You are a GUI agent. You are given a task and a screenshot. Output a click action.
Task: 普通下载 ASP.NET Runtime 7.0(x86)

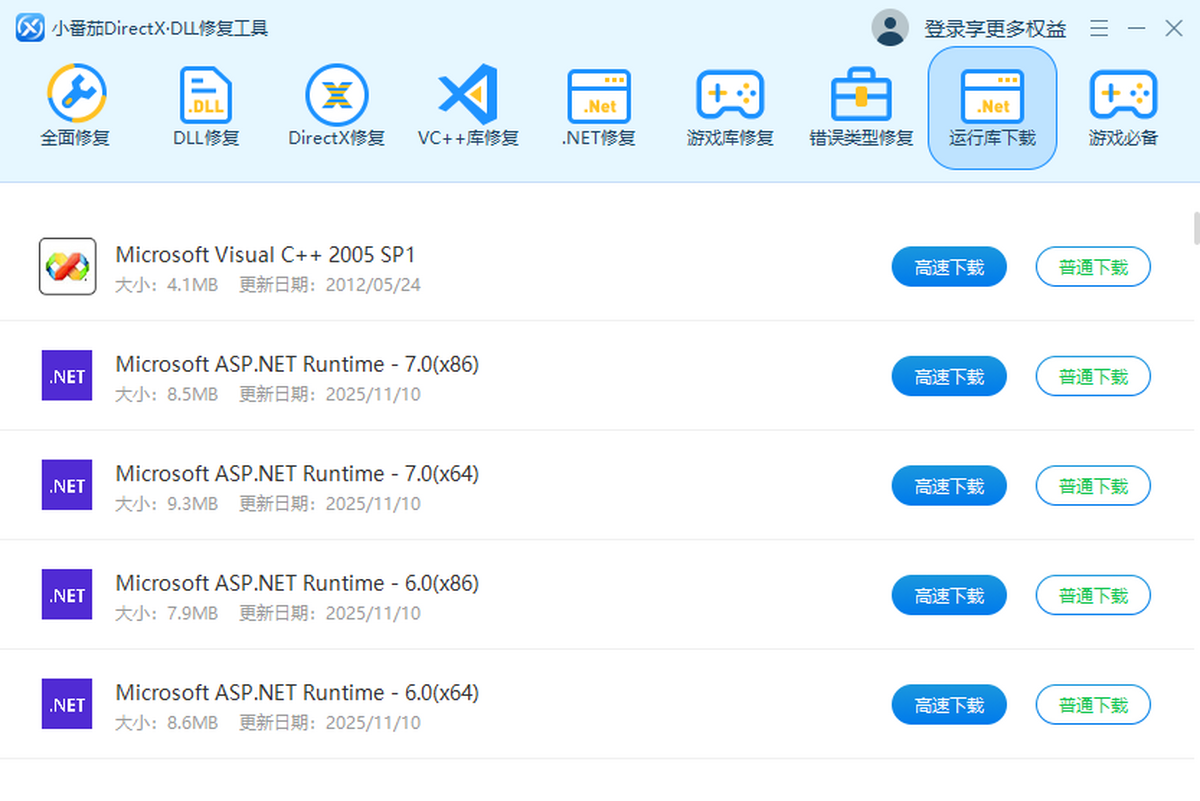1093,376
